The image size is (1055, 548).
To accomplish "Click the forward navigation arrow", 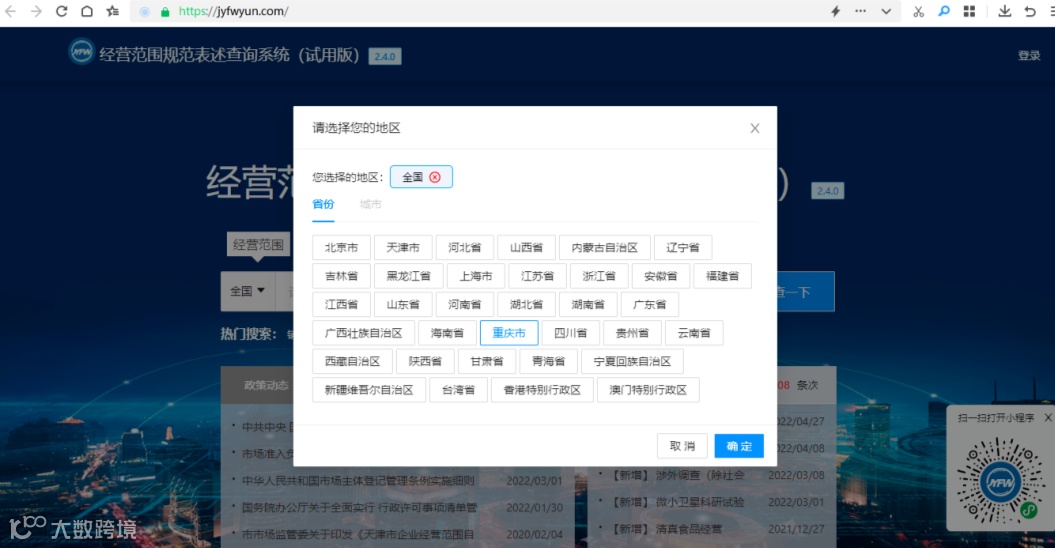I will pyautogui.click(x=36, y=11).
